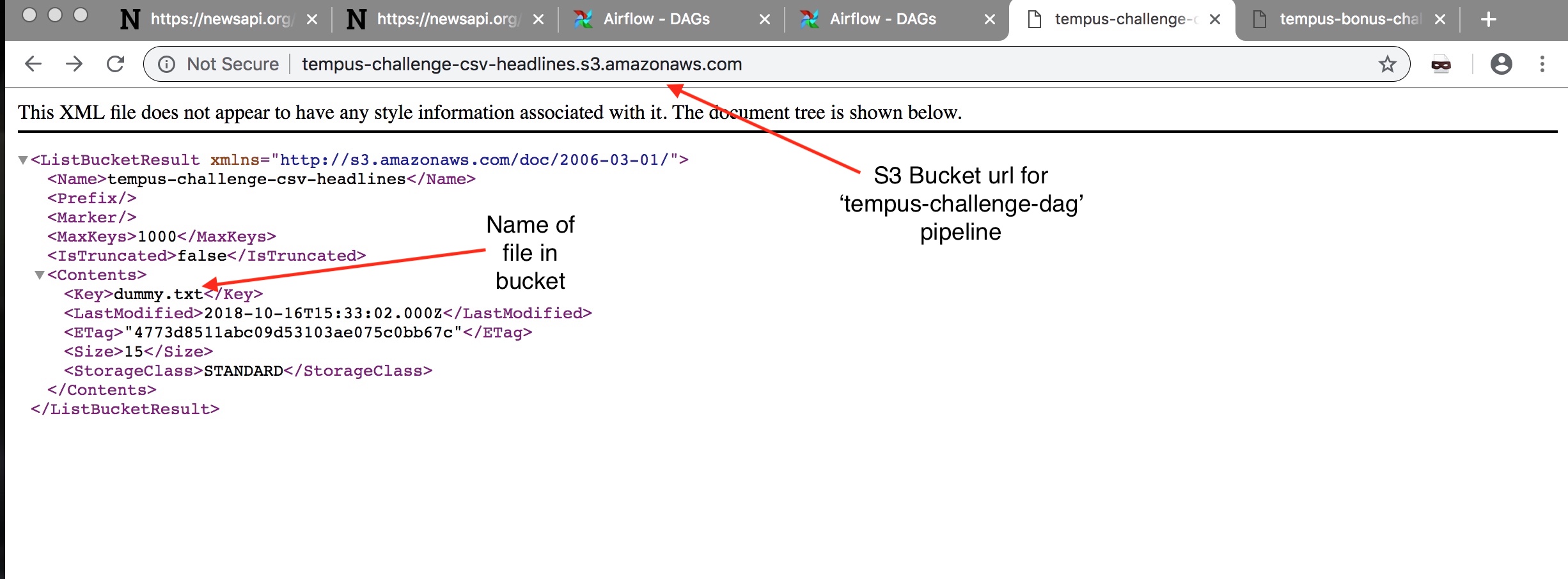Open a new browser tab
The height and width of the screenshot is (579, 1568).
[x=1489, y=20]
